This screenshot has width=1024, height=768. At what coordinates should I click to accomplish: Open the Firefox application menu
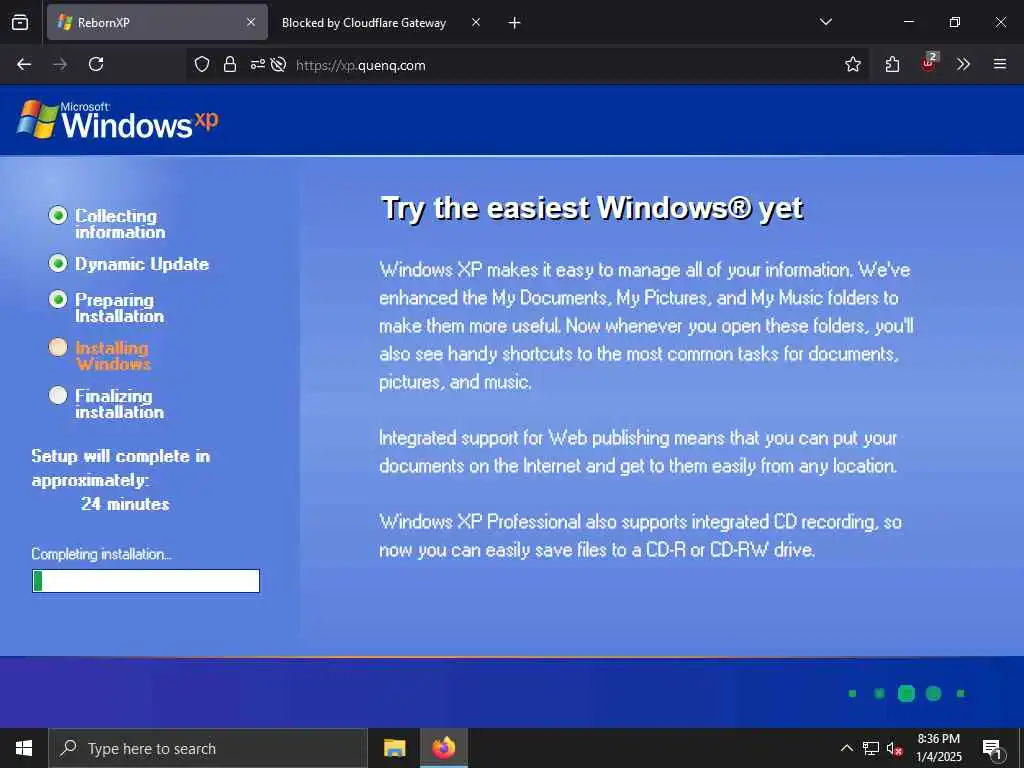[x=1000, y=64]
